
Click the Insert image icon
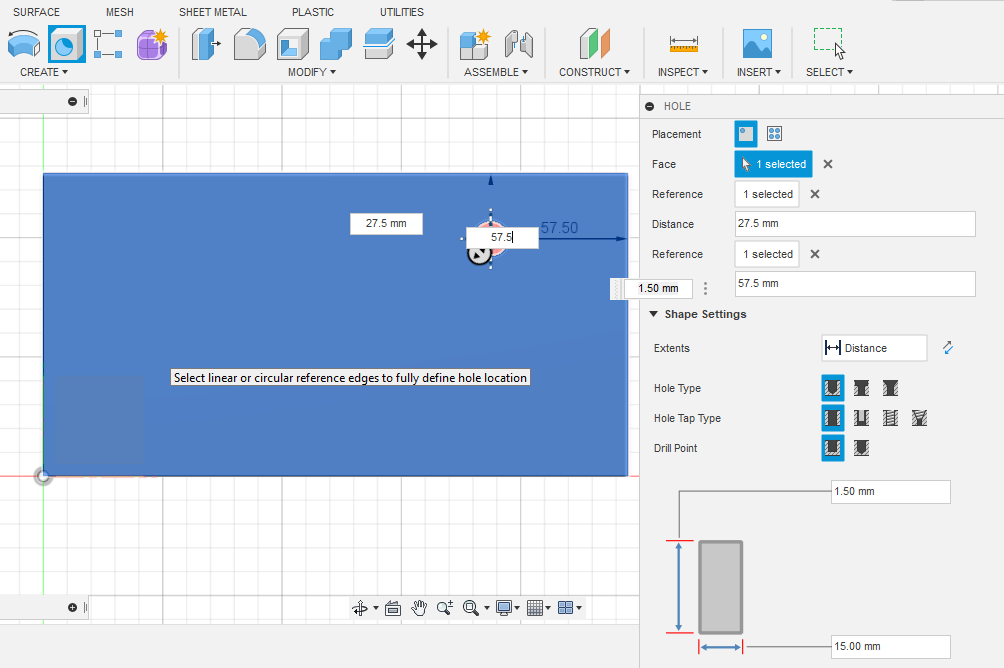(757, 44)
